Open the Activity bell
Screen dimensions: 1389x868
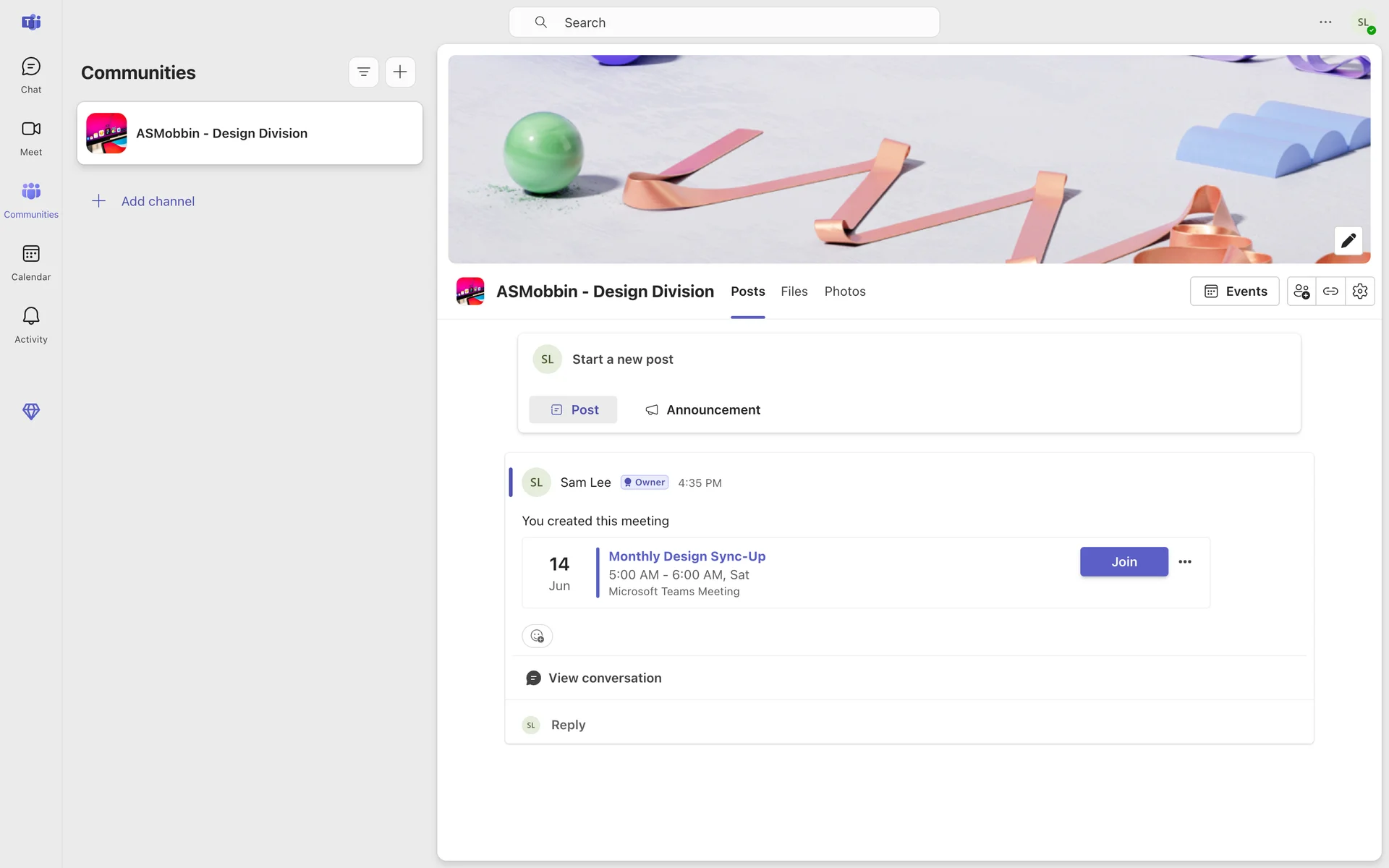coord(30,325)
